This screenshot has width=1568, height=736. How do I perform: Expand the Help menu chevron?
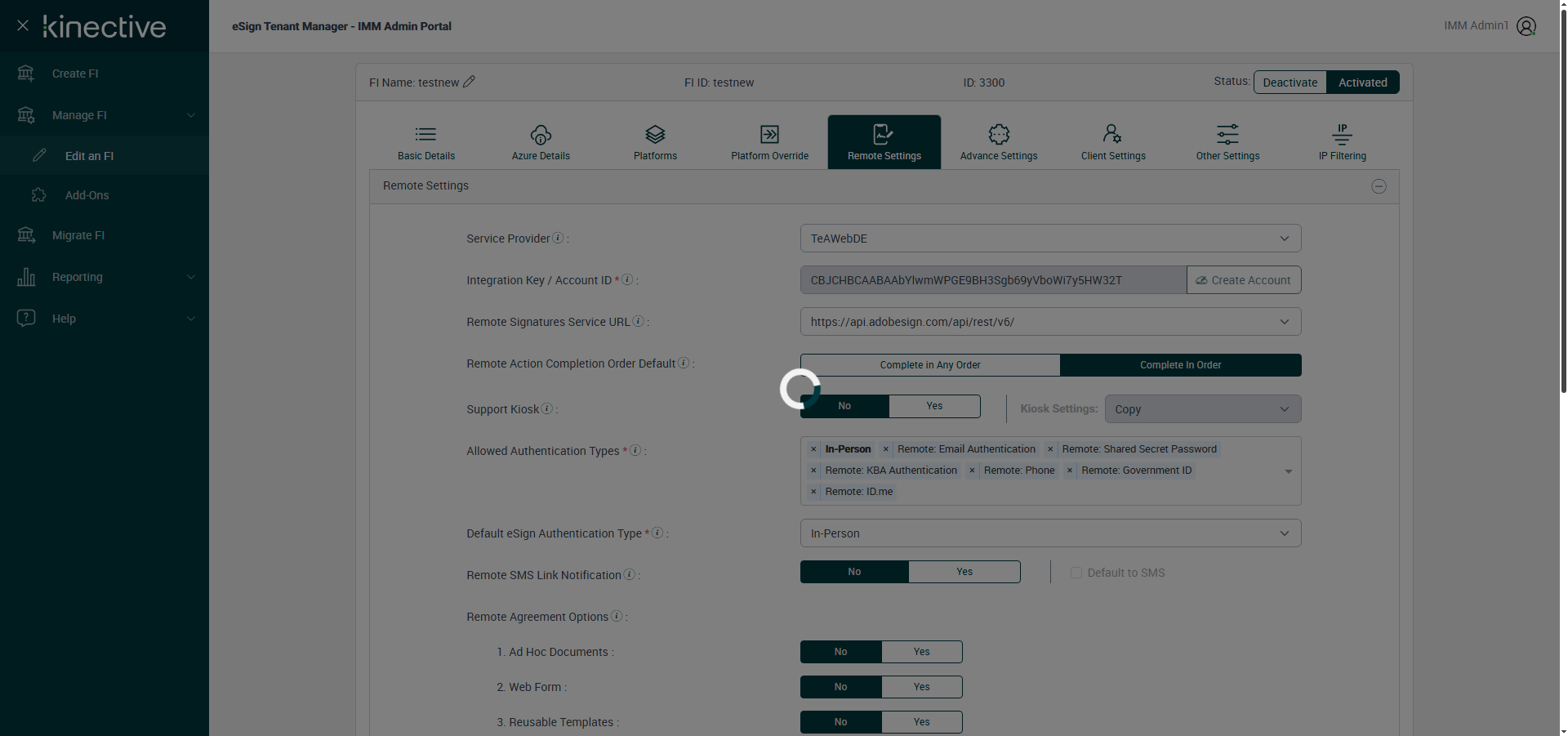point(191,319)
